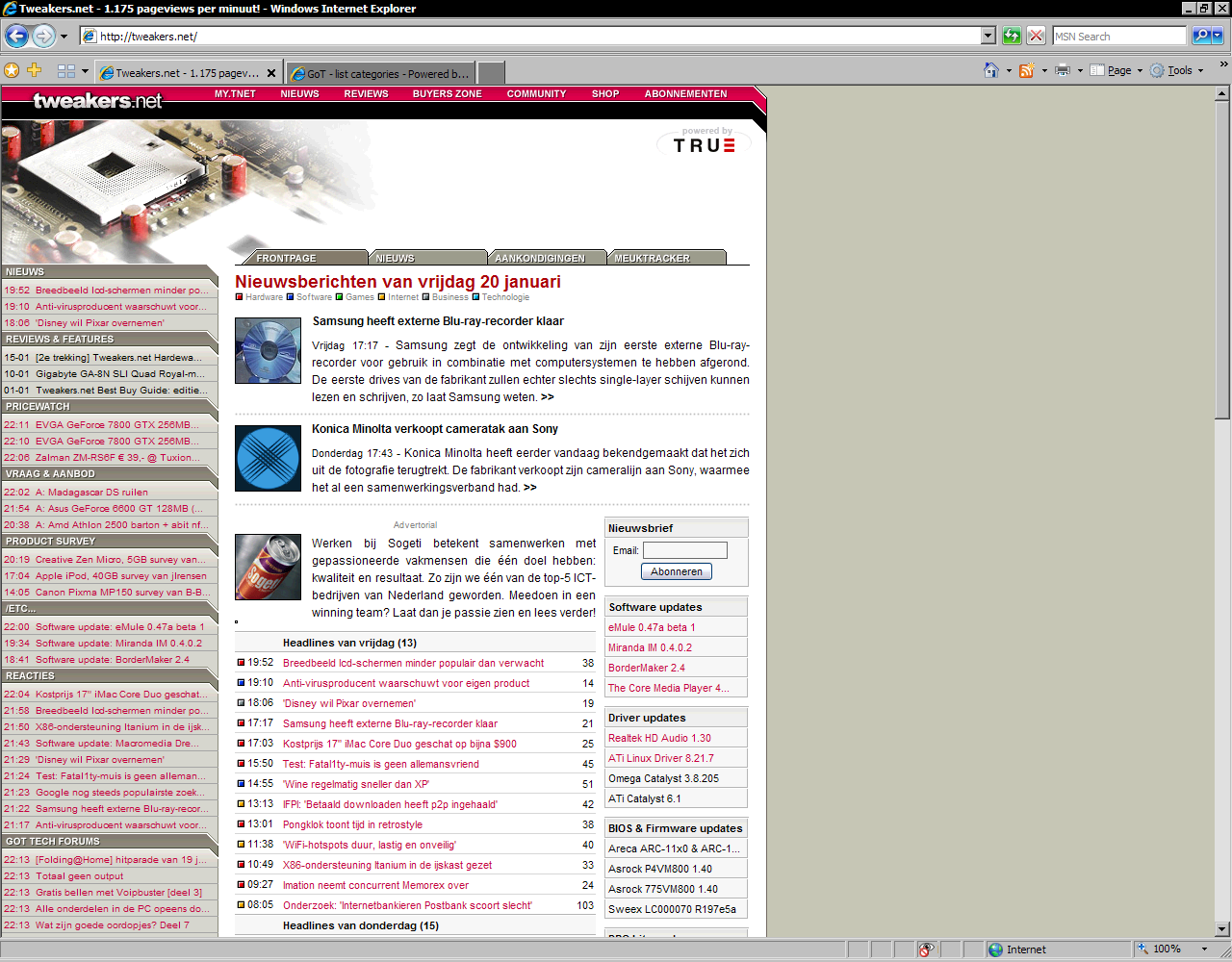Open MY.TNET in the top navigation
Viewport: 1232px width, 962px height.
[x=235, y=94]
